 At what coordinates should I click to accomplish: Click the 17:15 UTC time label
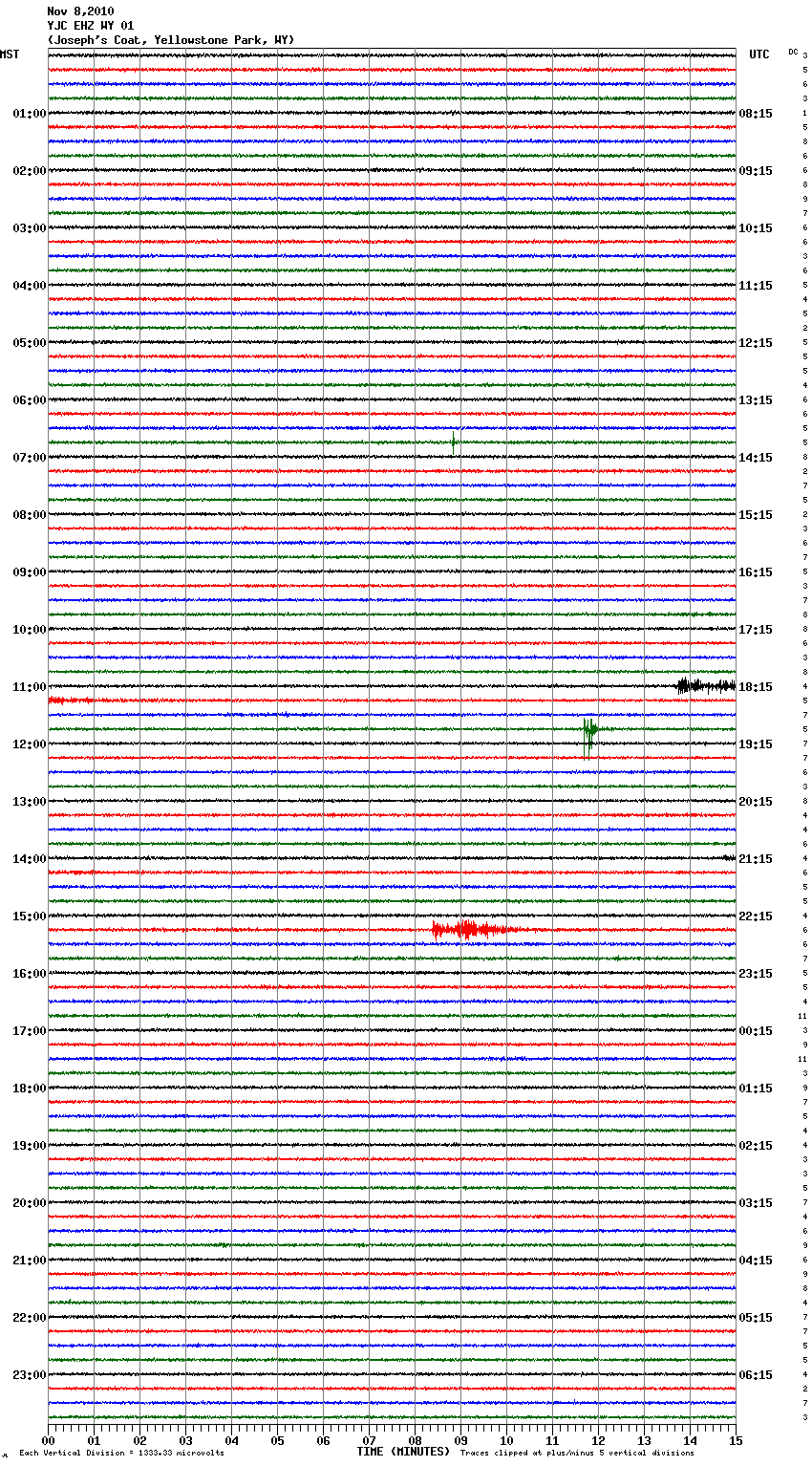point(756,630)
